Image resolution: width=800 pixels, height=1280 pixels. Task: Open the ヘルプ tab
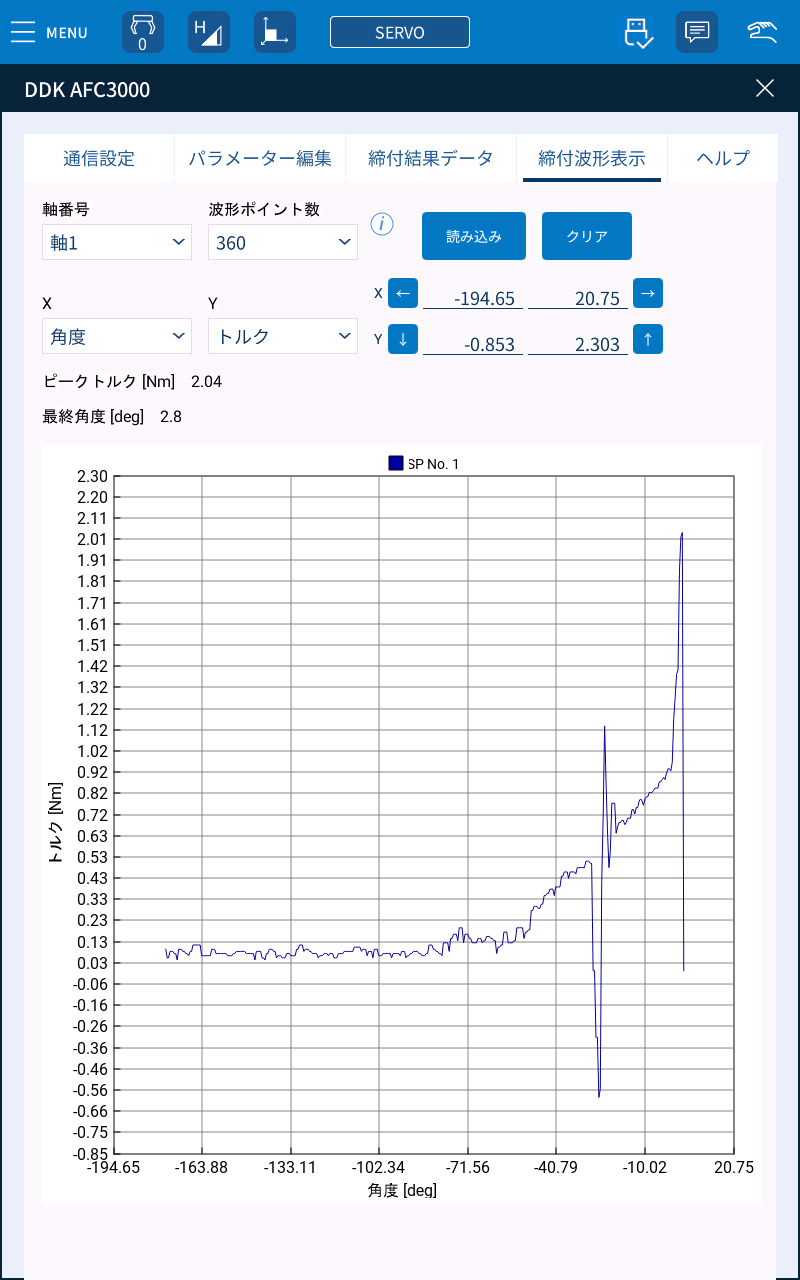pyautogui.click(x=722, y=158)
